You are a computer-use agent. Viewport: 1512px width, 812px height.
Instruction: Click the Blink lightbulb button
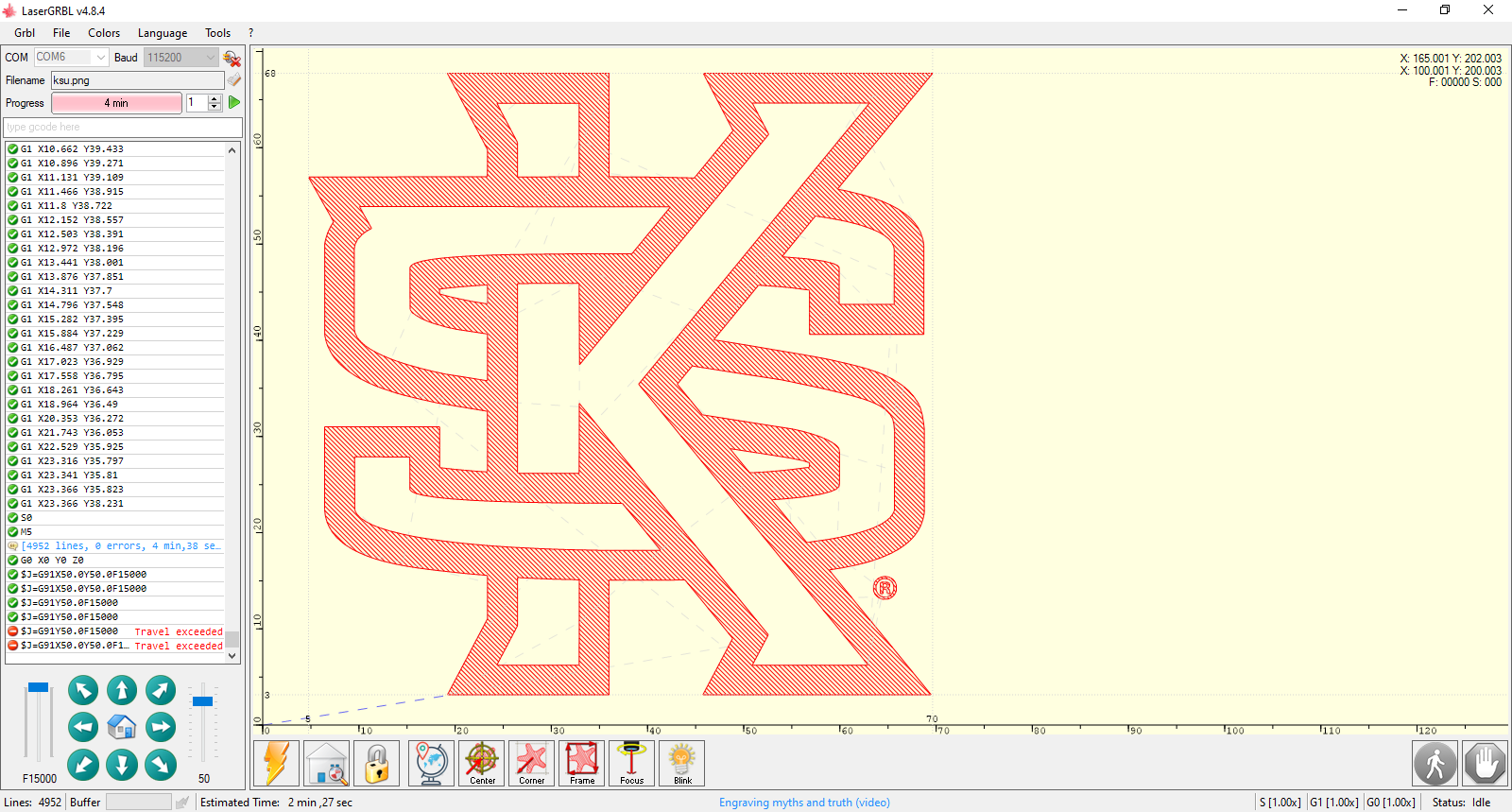pyautogui.click(x=682, y=763)
